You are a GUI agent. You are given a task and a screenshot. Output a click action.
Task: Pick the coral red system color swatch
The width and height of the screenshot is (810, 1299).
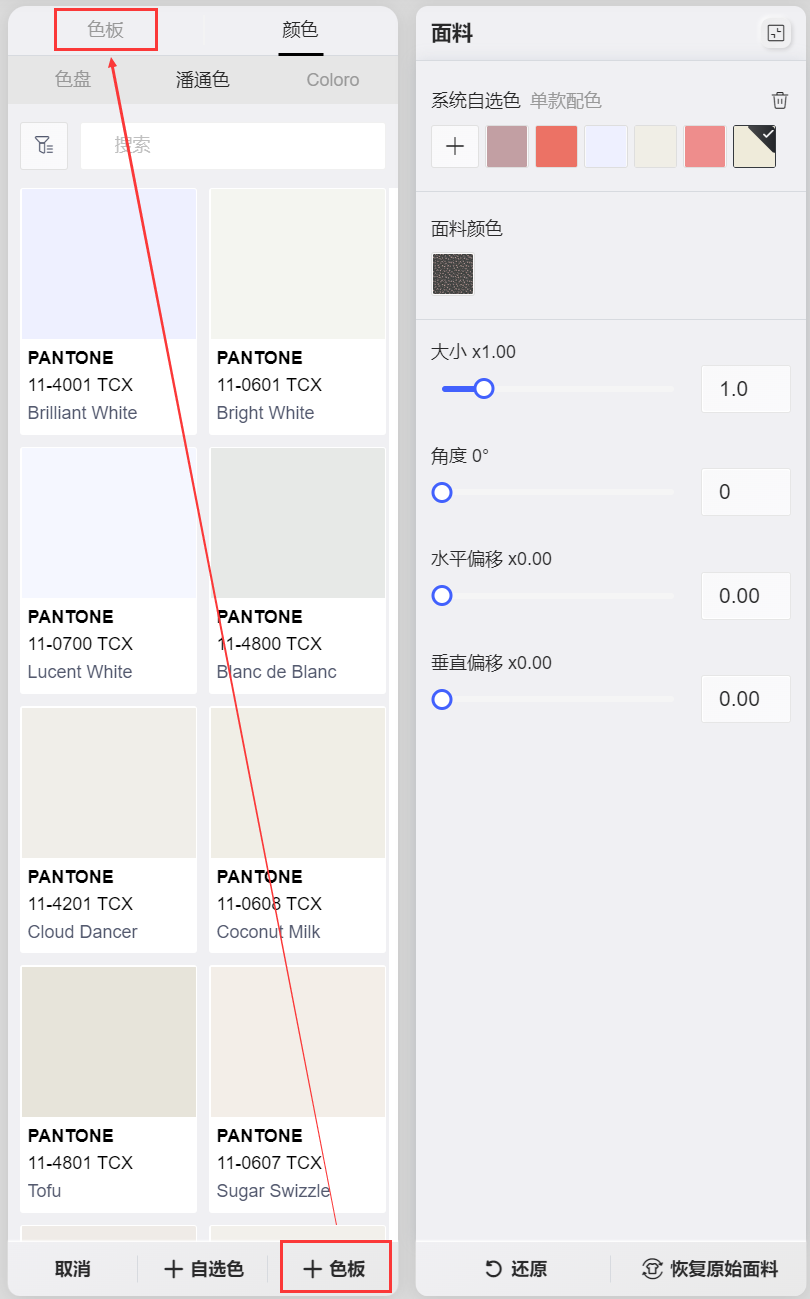point(556,146)
